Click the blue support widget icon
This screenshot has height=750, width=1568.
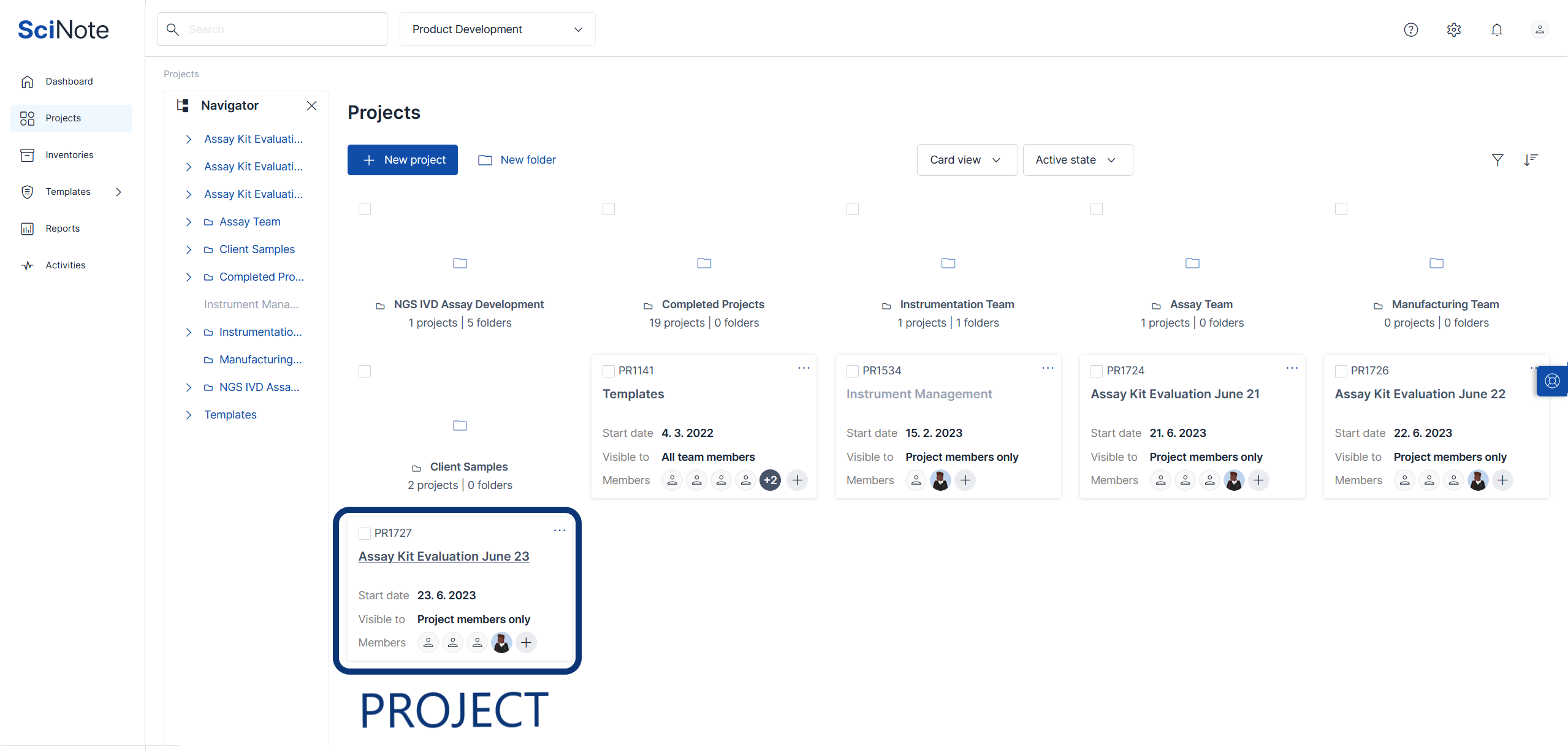pyautogui.click(x=1552, y=381)
